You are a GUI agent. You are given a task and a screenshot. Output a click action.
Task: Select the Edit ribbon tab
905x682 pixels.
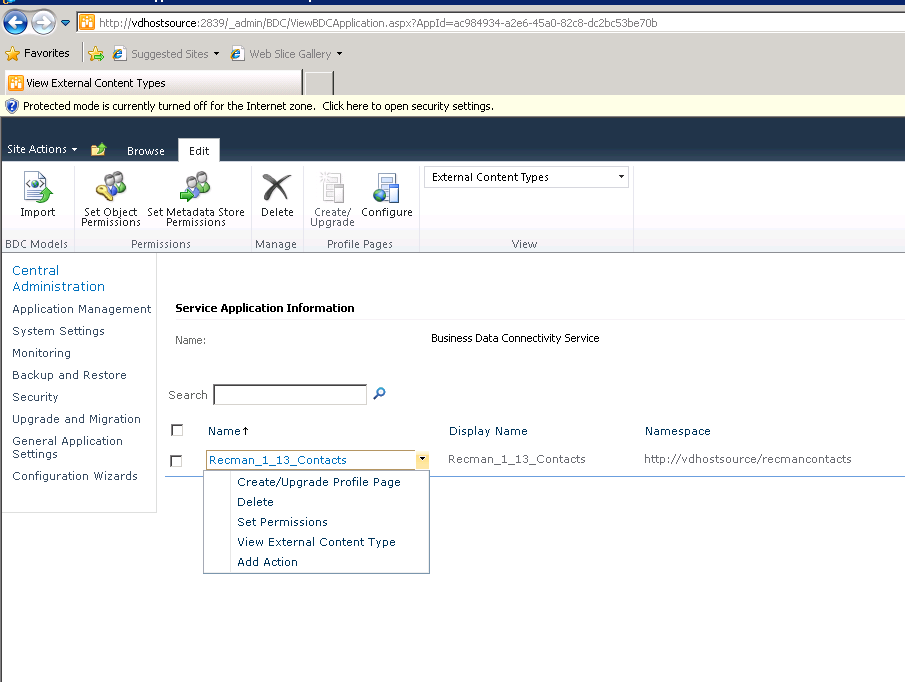coord(199,151)
